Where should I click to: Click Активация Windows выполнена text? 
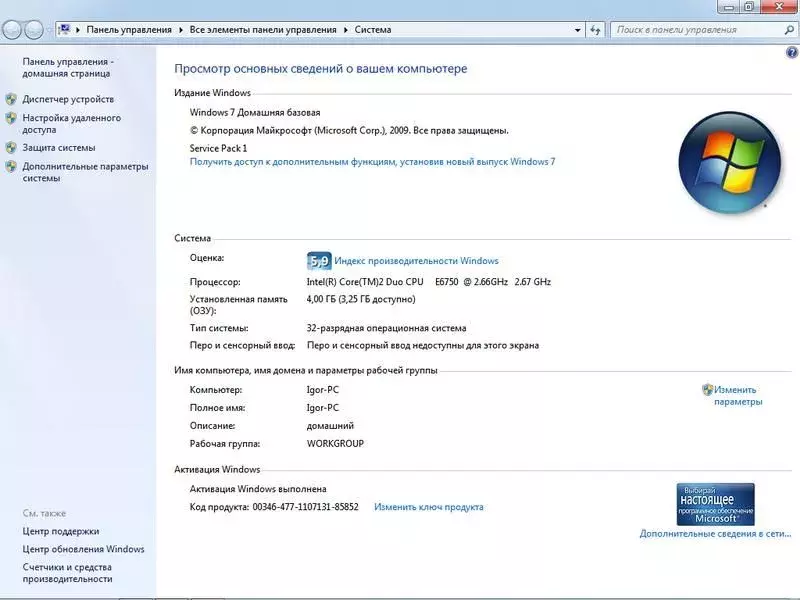pos(258,489)
